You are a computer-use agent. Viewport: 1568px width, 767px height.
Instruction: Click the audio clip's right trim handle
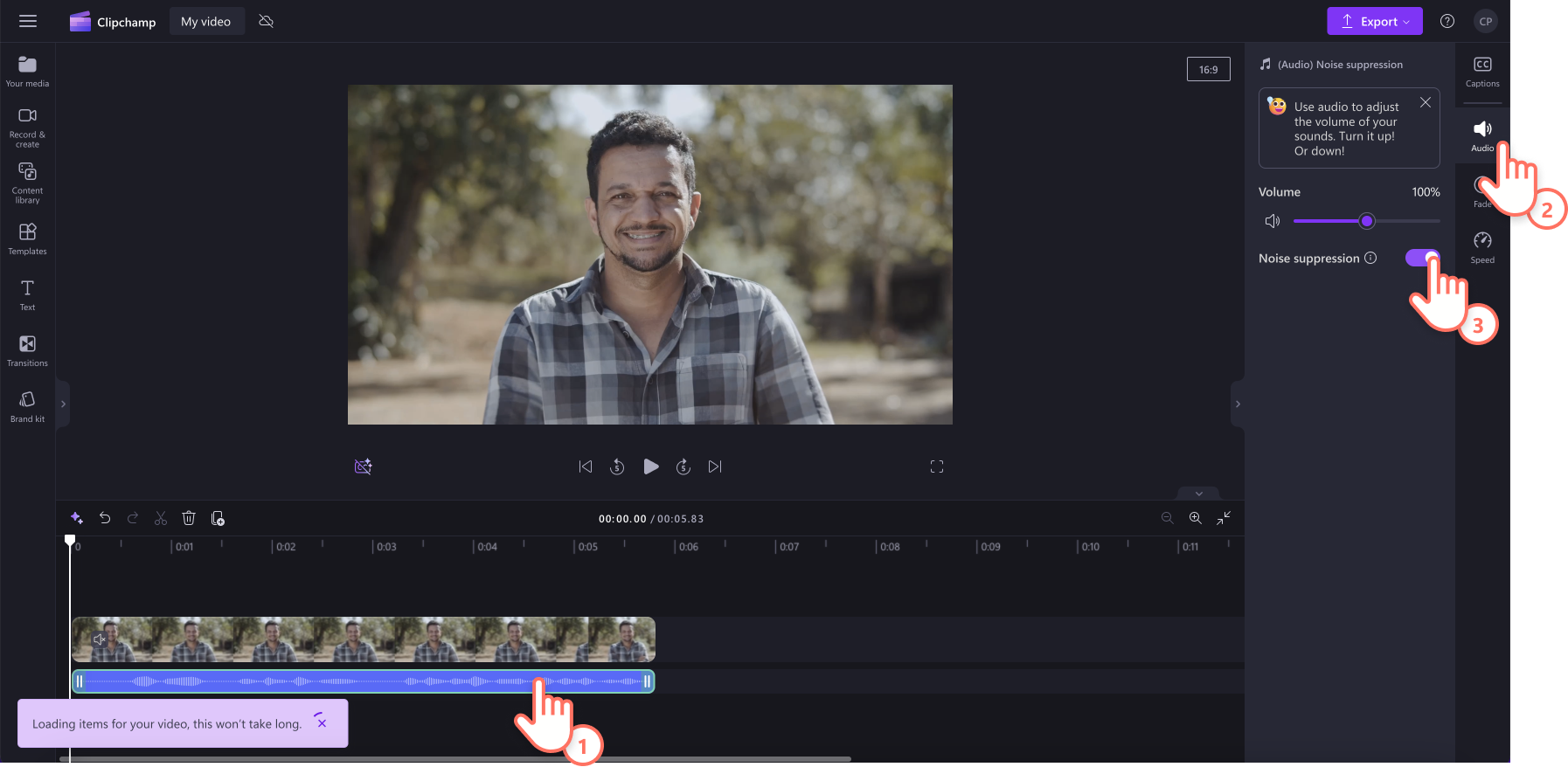pos(648,681)
